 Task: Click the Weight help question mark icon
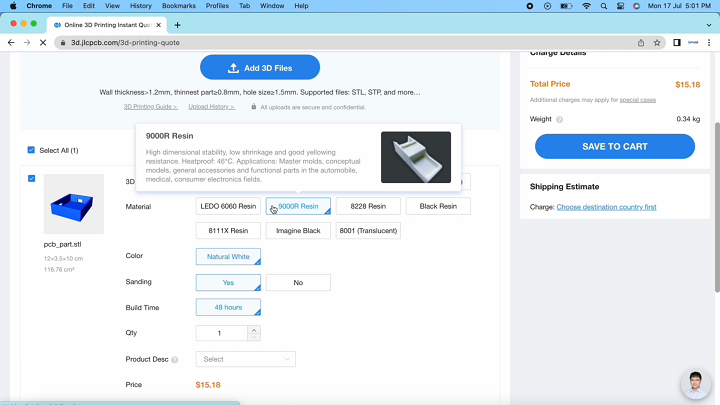(559, 119)
